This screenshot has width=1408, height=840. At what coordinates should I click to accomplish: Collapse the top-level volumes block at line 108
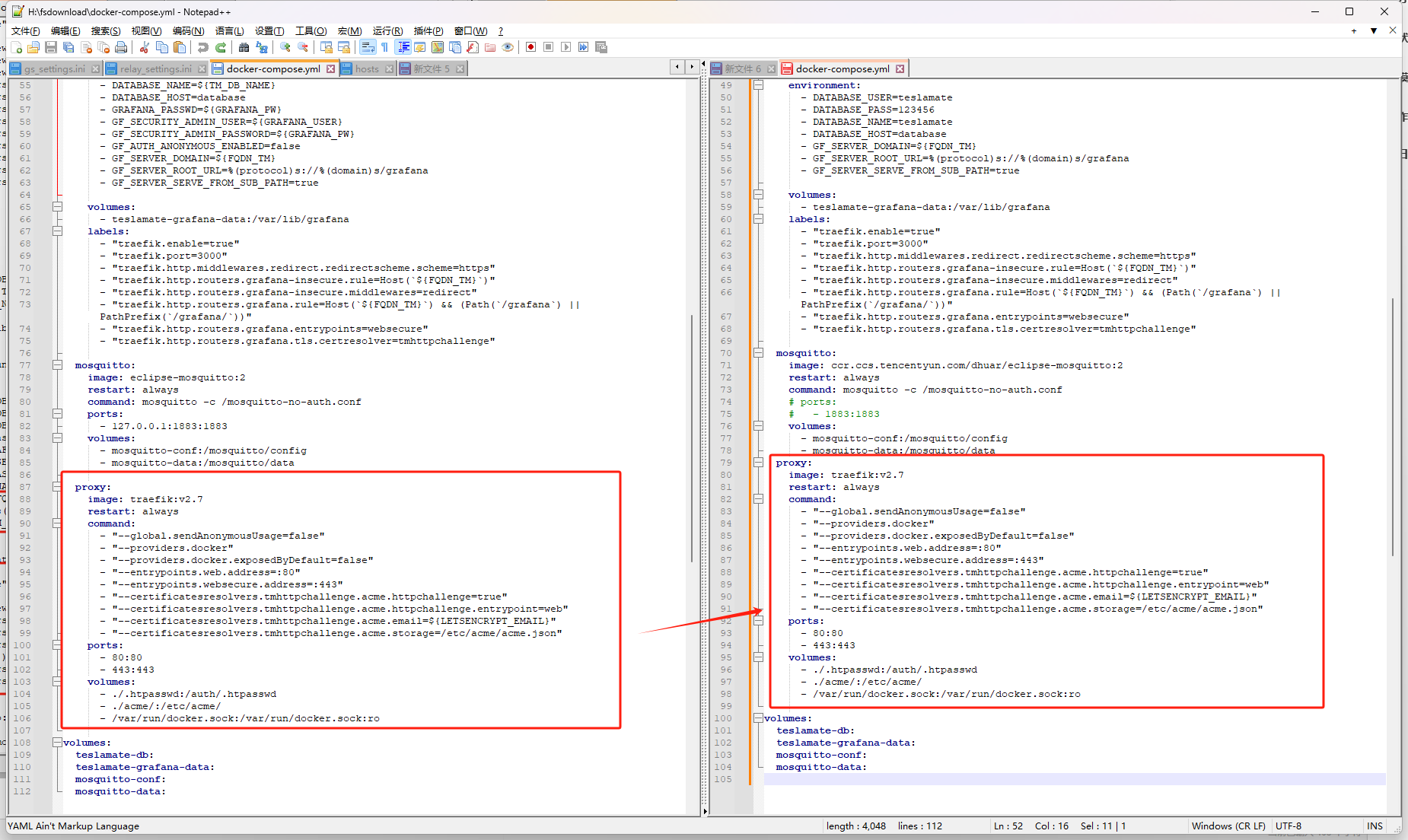57,743
